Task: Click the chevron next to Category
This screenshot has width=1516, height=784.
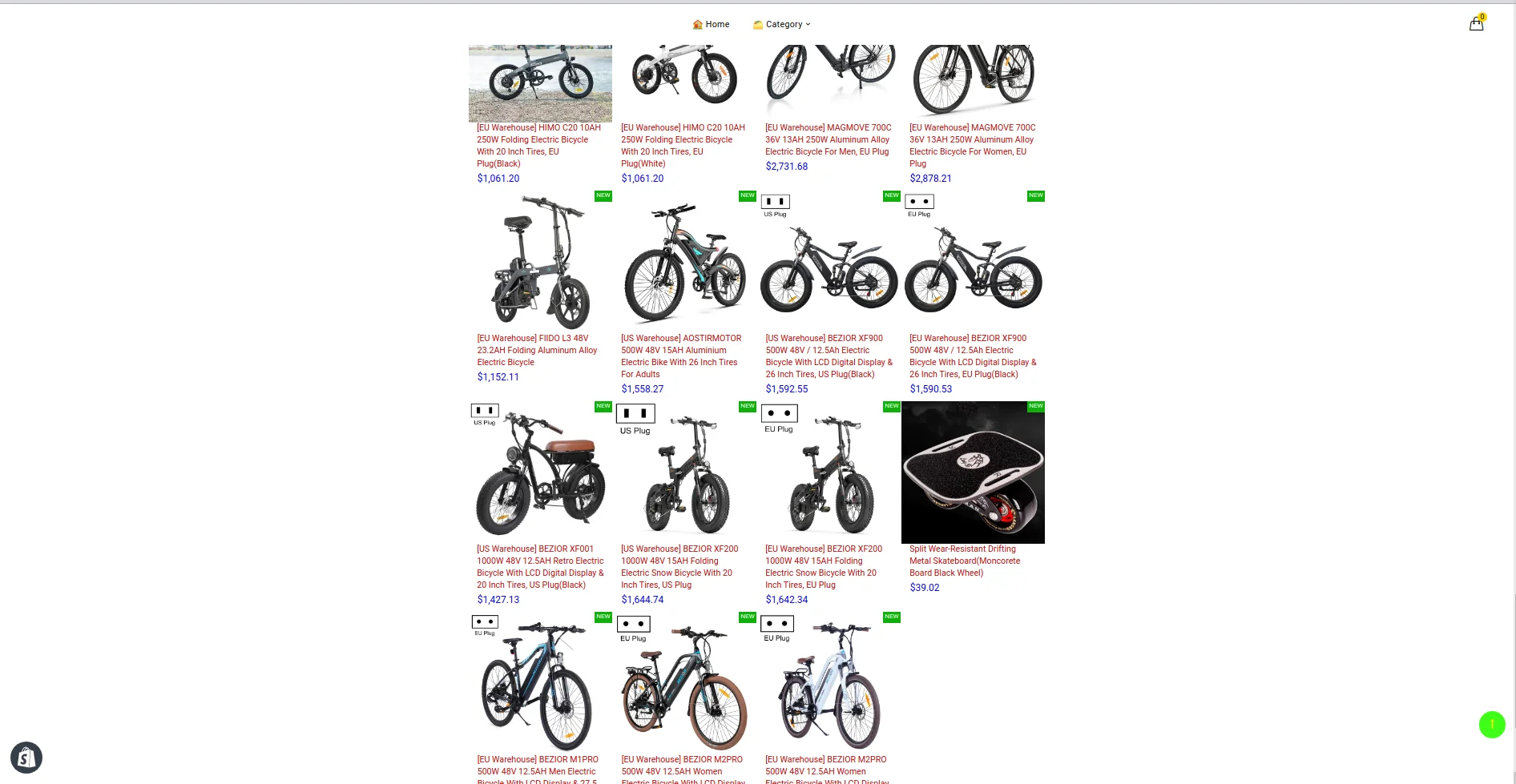Action: 808,24
